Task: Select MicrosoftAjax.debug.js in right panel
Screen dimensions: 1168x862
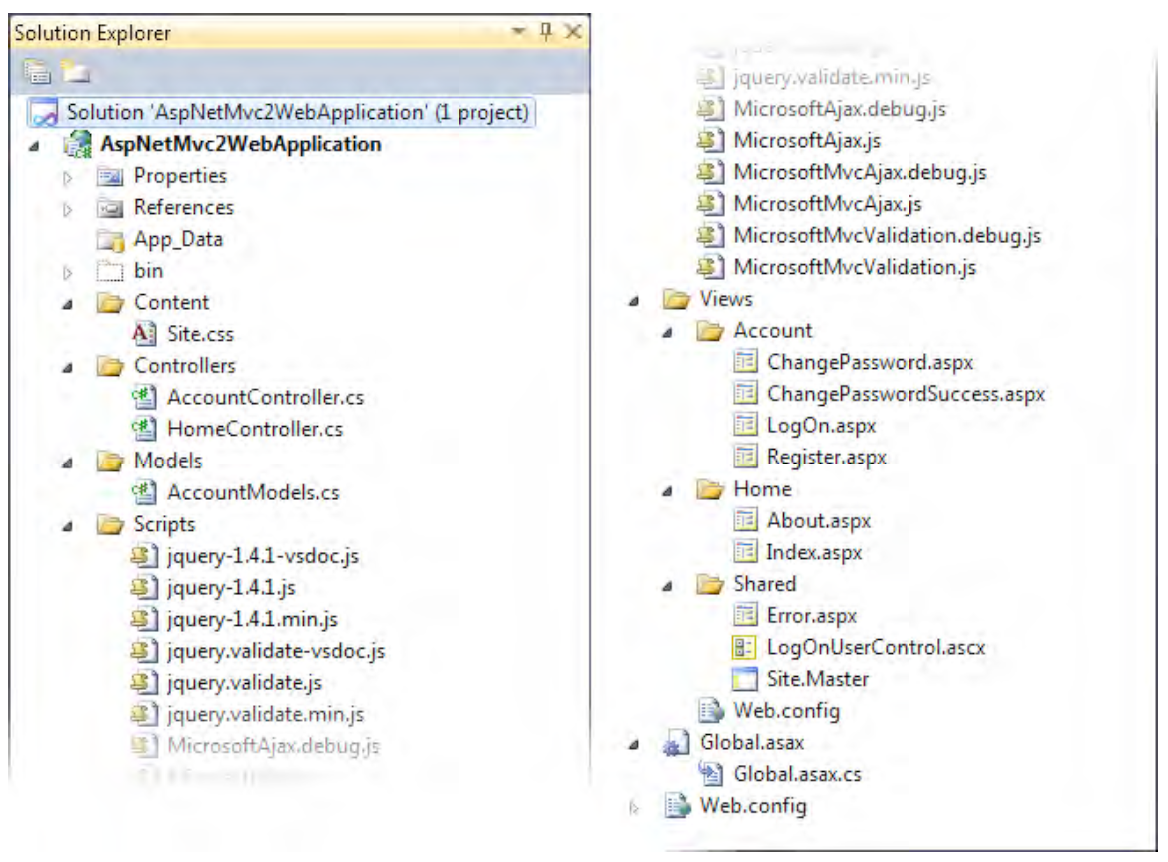Action: tap(840, 109)
